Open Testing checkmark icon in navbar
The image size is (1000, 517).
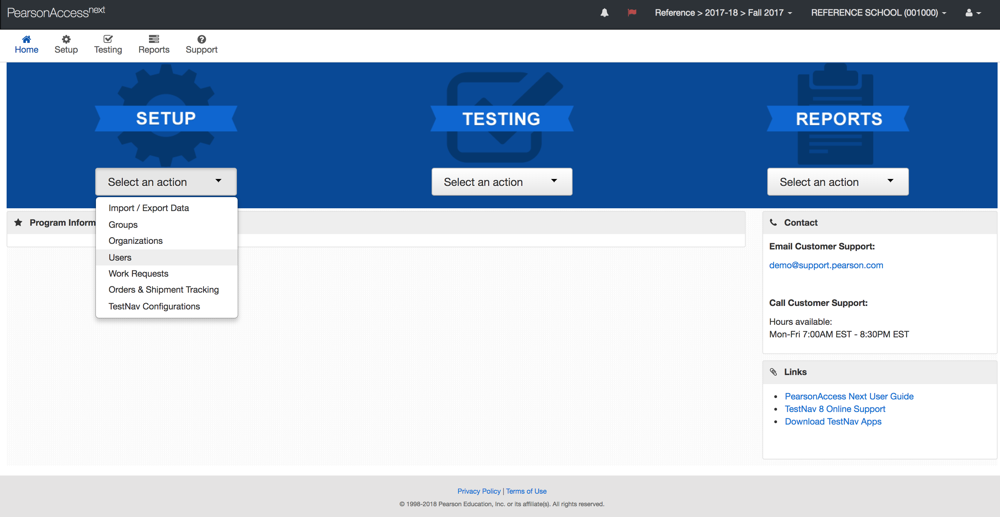(x=108, y=40)
